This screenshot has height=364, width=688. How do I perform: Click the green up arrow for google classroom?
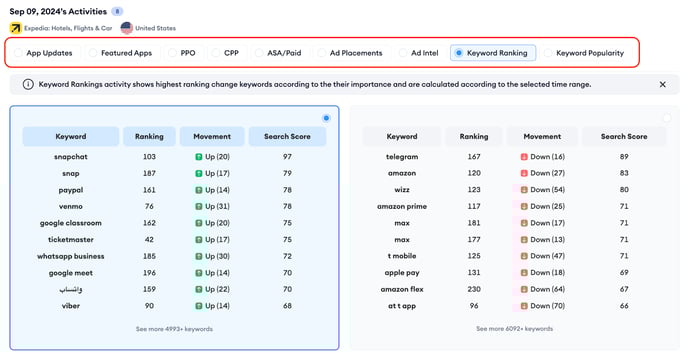pos(199,223)
